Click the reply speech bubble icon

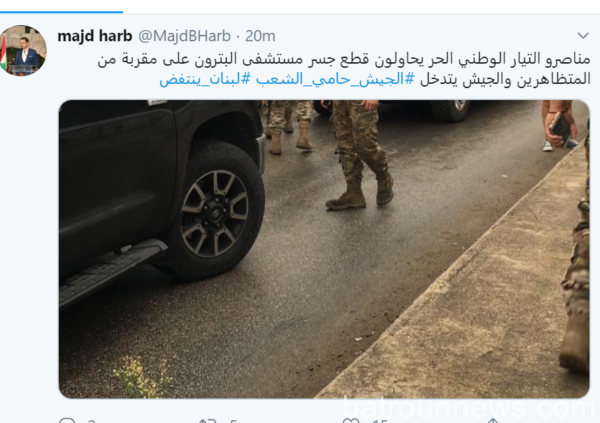[x=67, y=420]
